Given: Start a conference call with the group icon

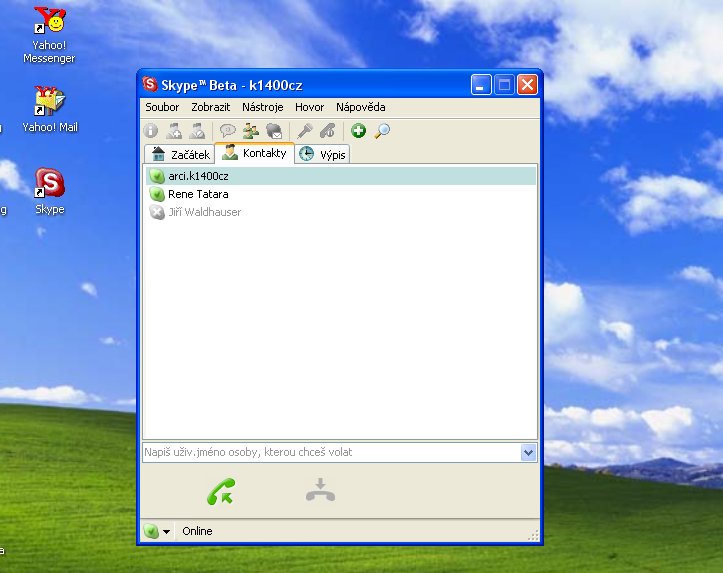Looking at the screenshot, I should [x=251, y=131].
